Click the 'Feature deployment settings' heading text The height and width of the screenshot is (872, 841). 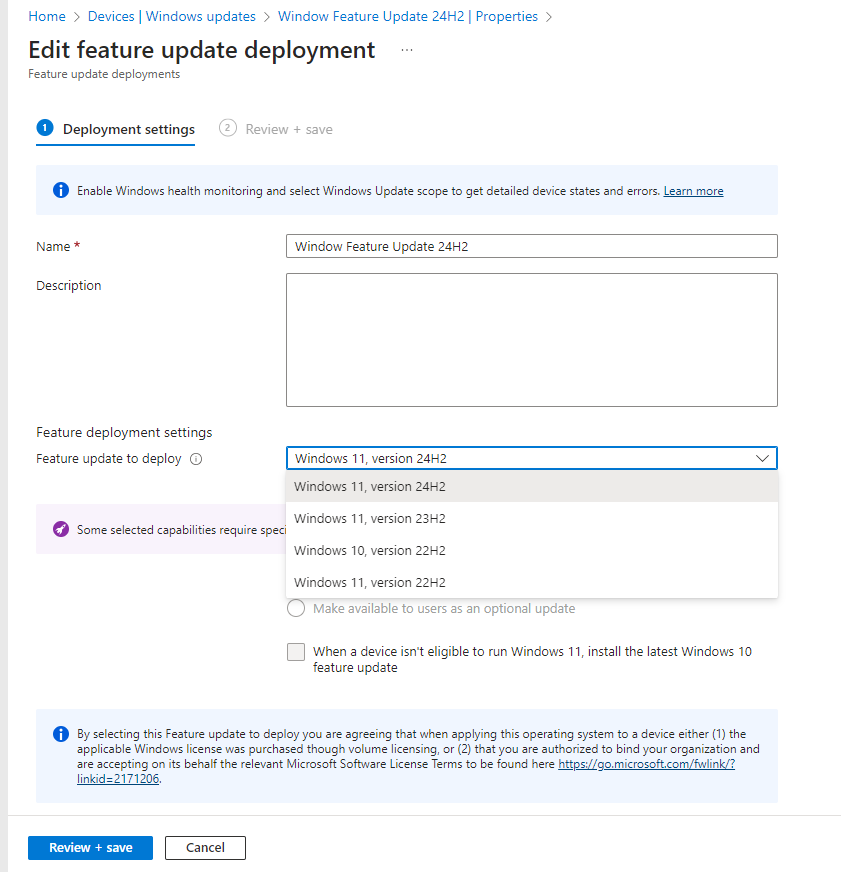coord(124,432)
